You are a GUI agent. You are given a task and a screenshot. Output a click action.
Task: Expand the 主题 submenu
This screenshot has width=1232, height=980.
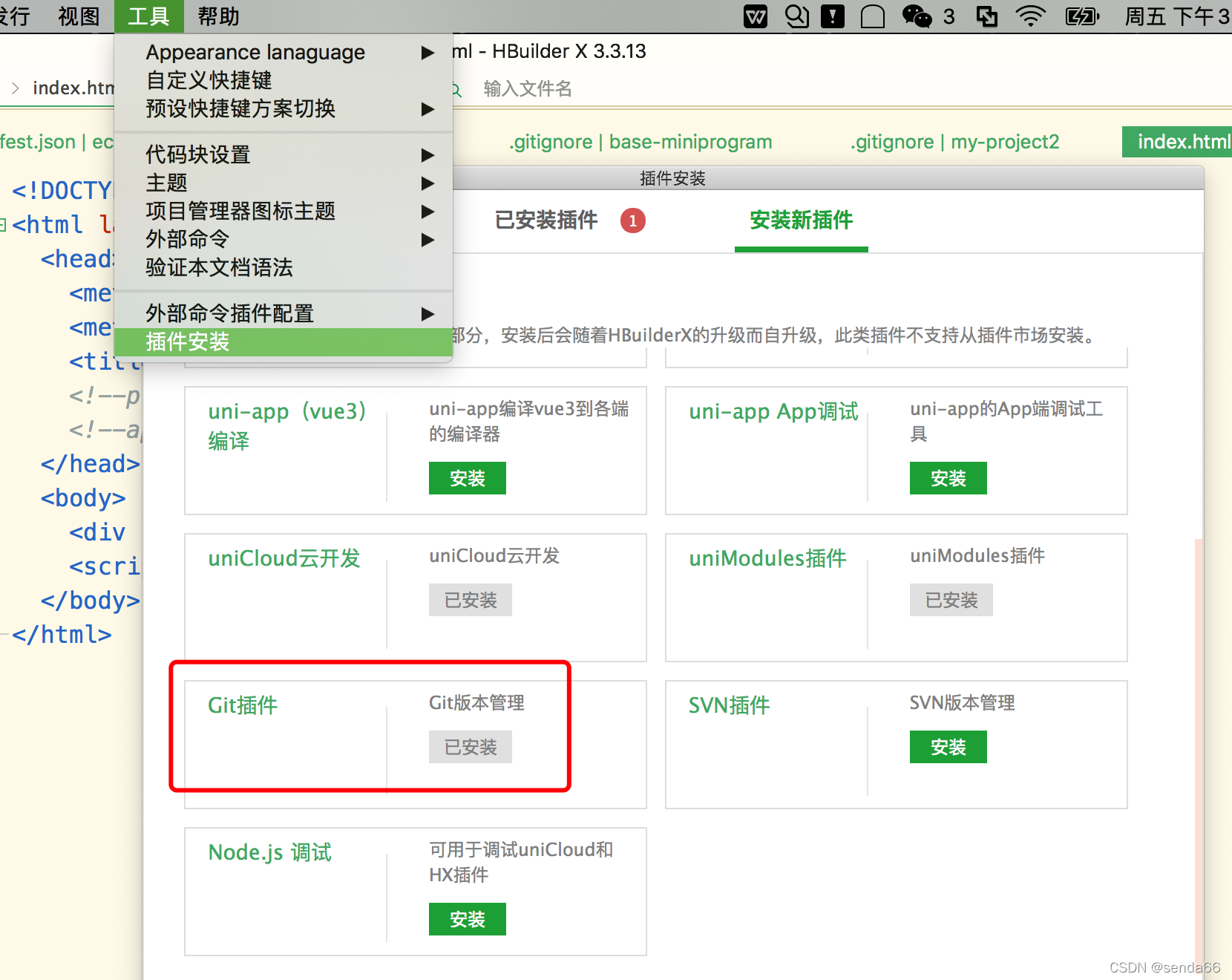click(427, 183)
